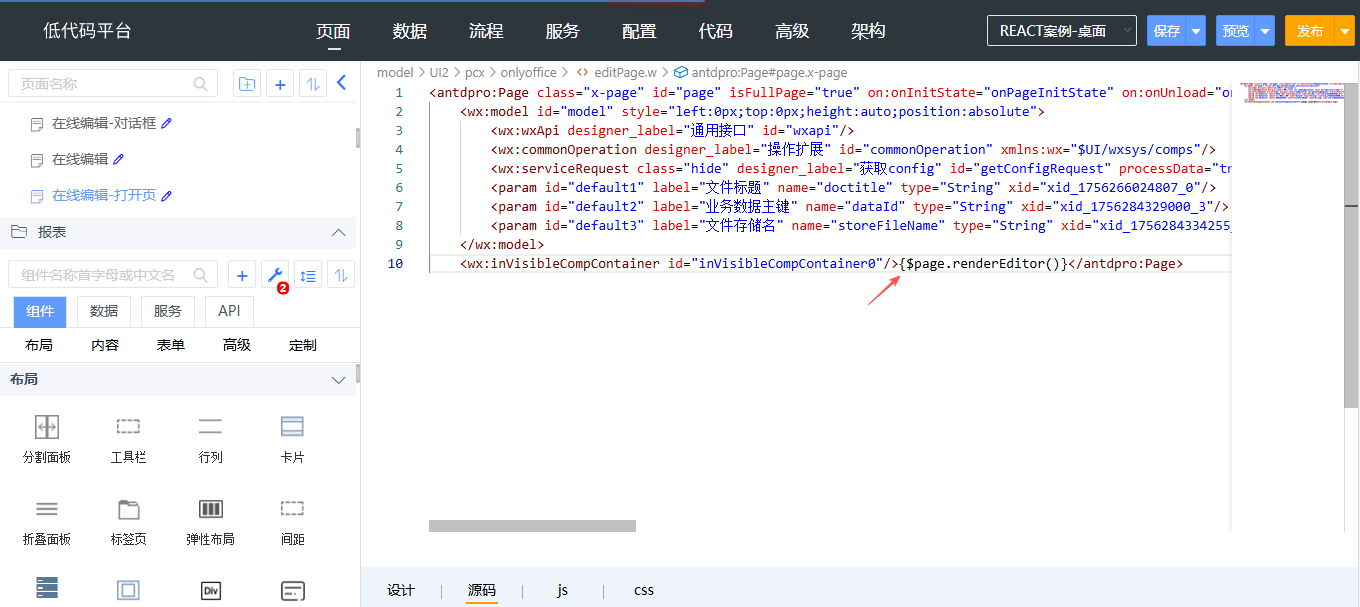The image size is (1360, 607).
Task: Collapse the left panel with blue chevron
Action: 341,83
